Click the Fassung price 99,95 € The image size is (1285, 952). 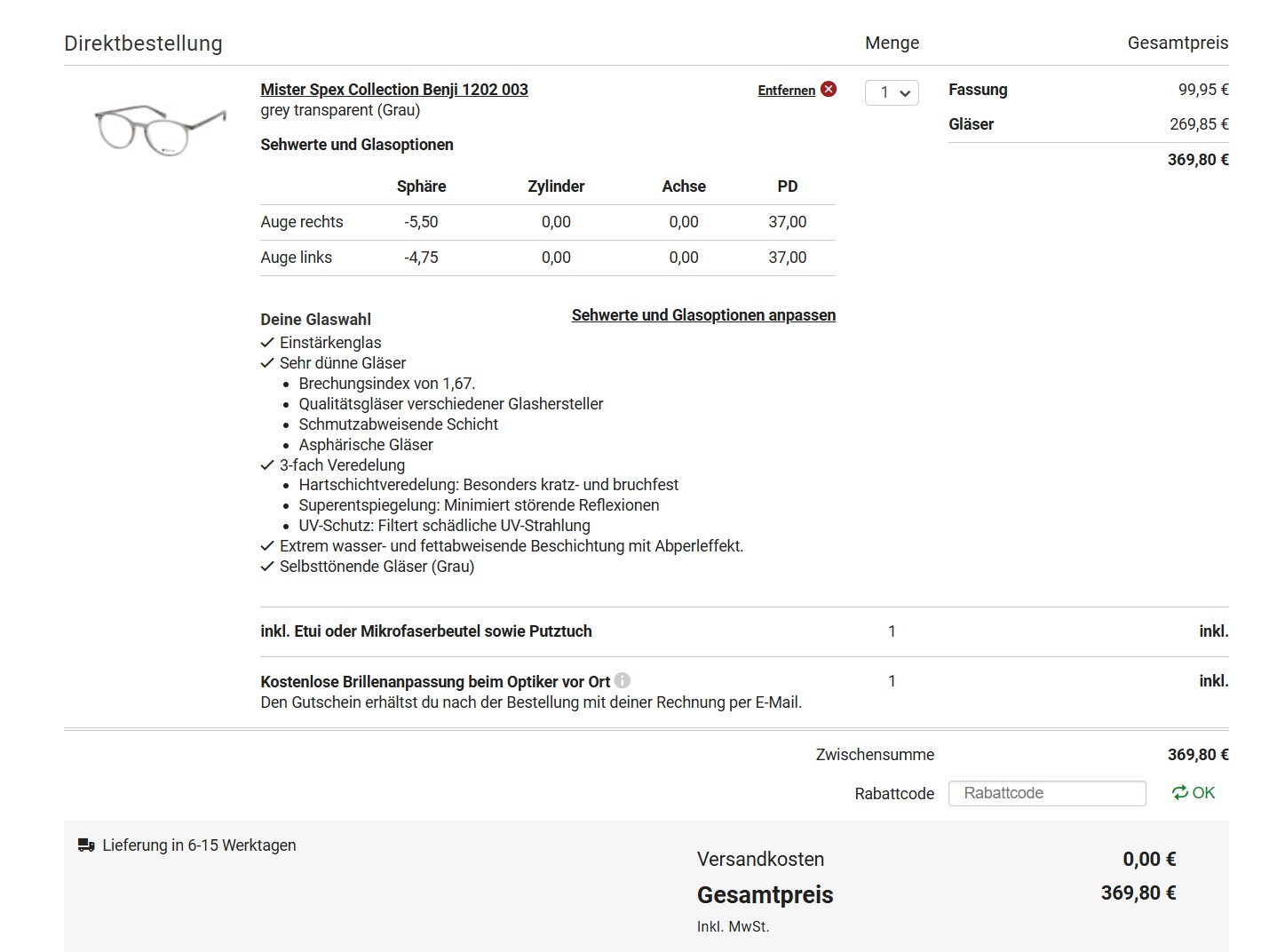[x=1203, y=90]
